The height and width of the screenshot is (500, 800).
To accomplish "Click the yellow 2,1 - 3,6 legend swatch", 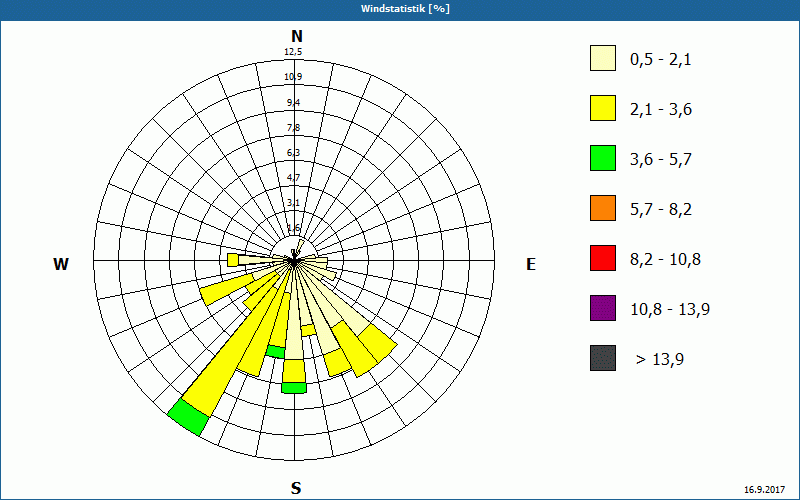I will point(603,108).
